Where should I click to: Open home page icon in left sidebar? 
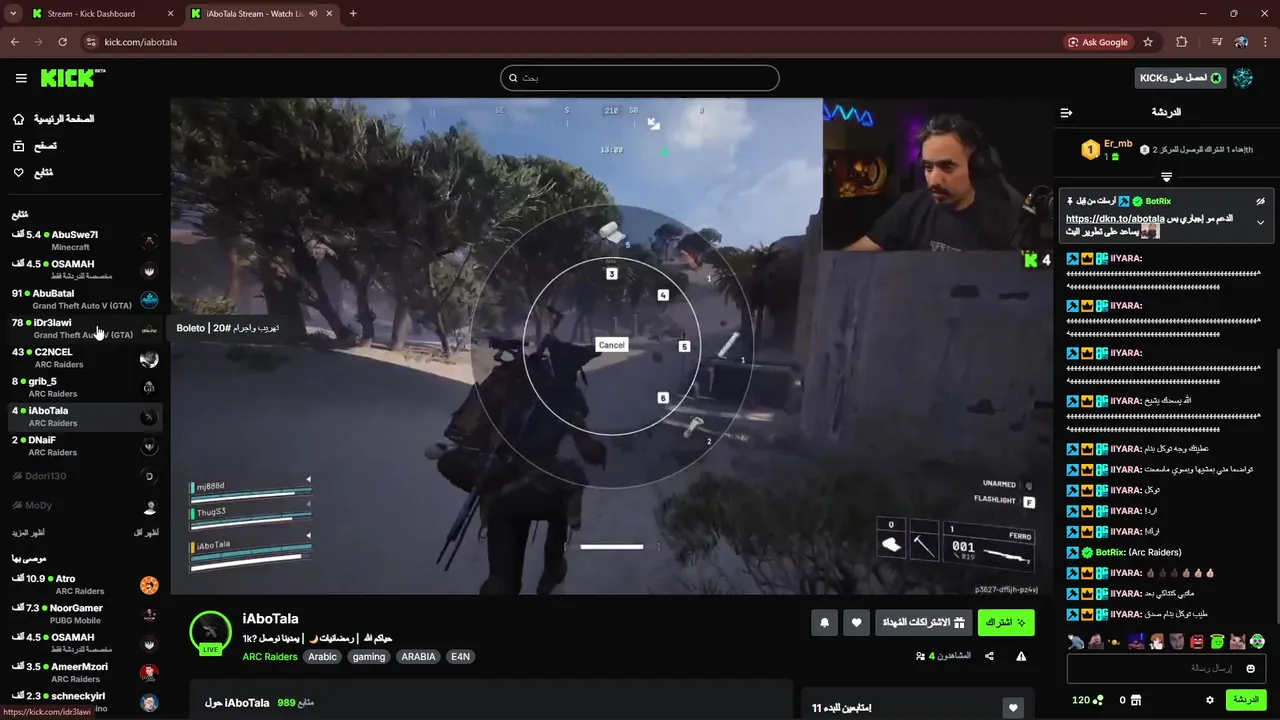click(19, 119)
